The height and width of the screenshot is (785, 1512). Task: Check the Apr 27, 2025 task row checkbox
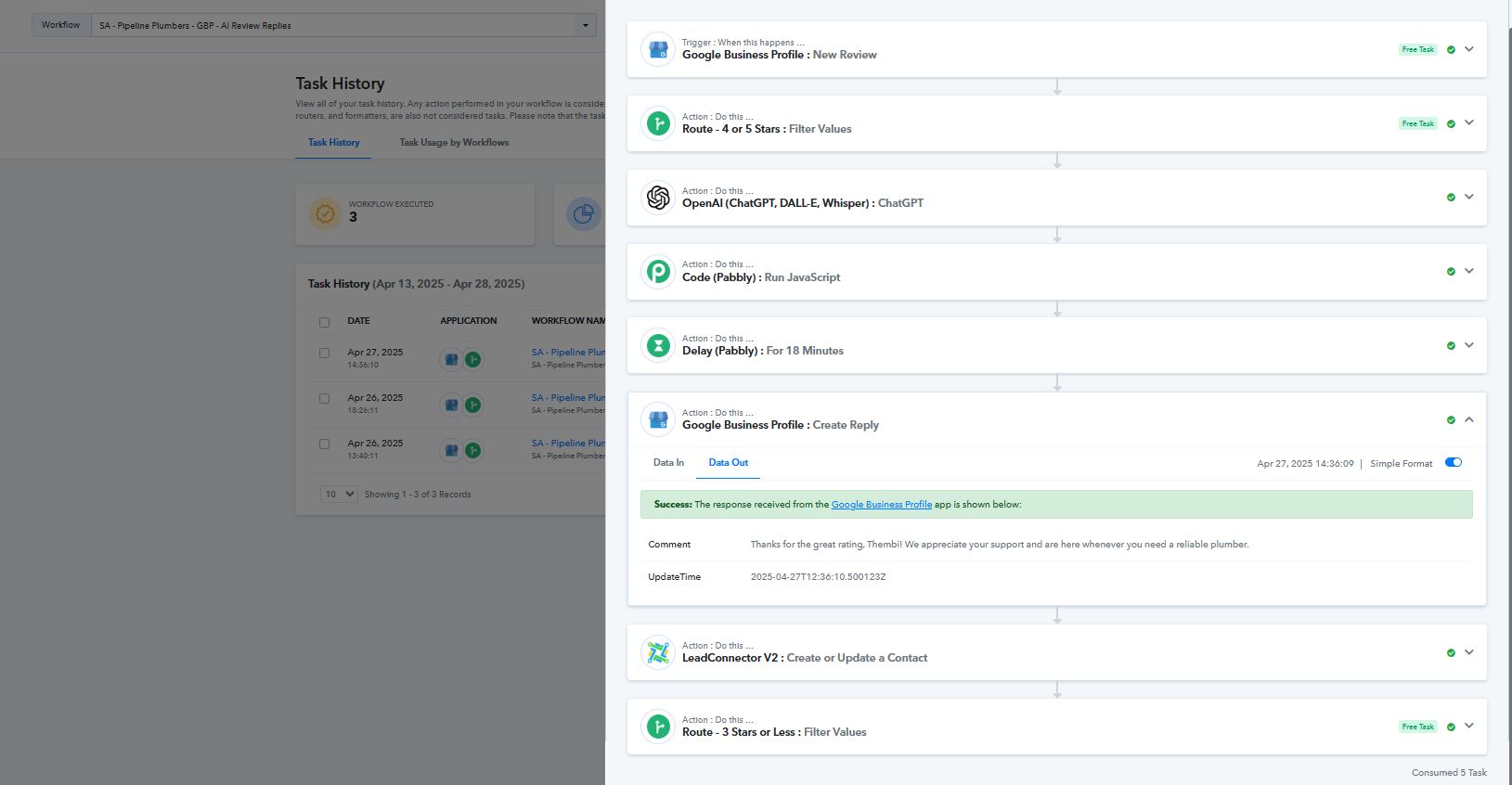tap(324, 354)
